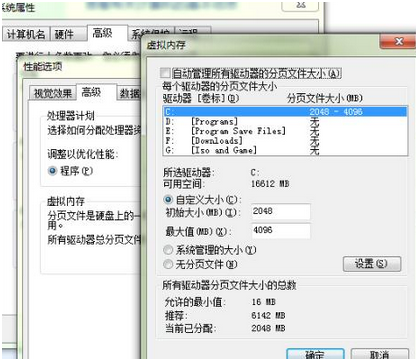418x361 pixels.
Task: Switch to the 视觉效果 tab
Action: 53,93
